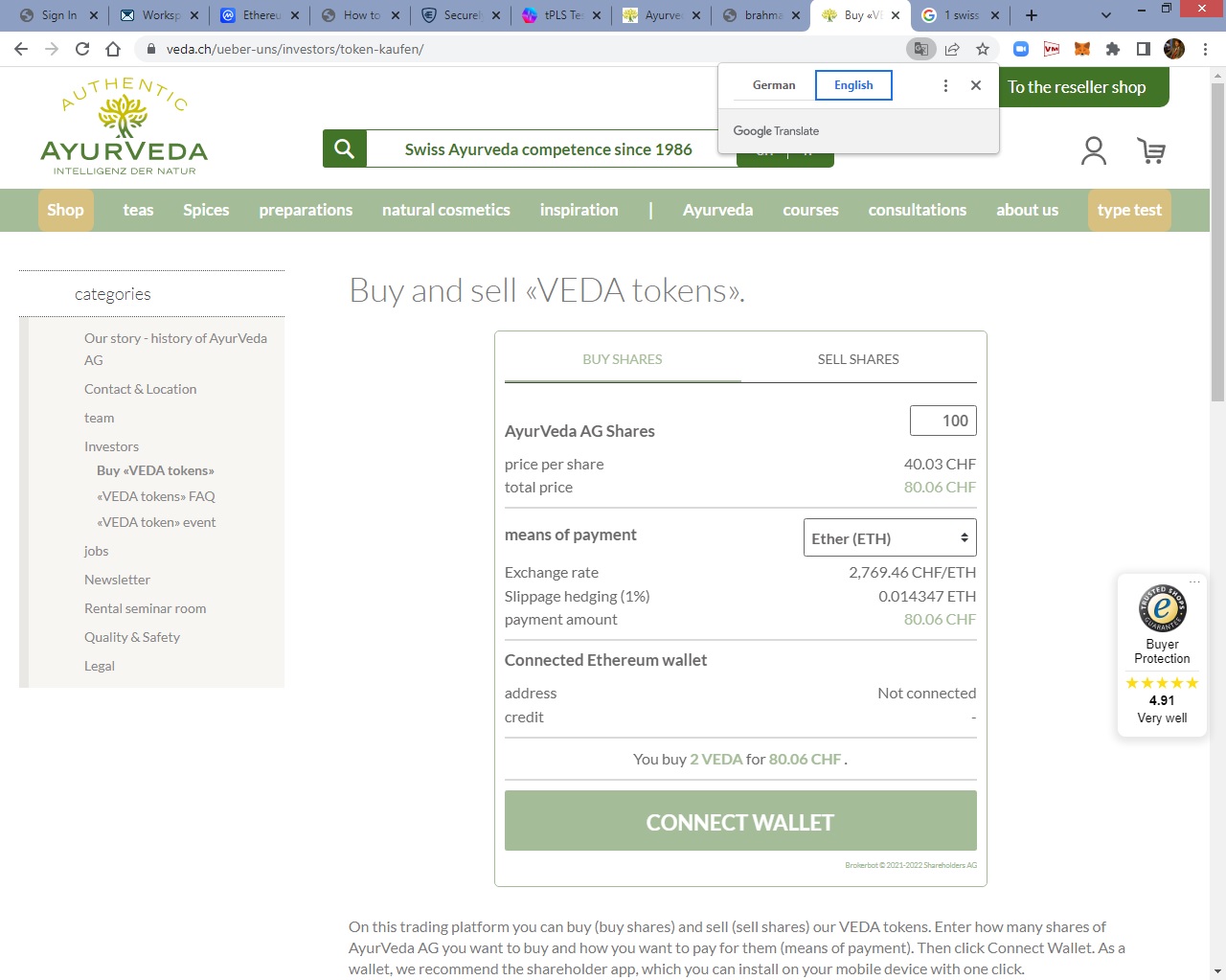Click the shares quantity field
Viewport: 1226px width, 980px height.
tap(943, 421)
